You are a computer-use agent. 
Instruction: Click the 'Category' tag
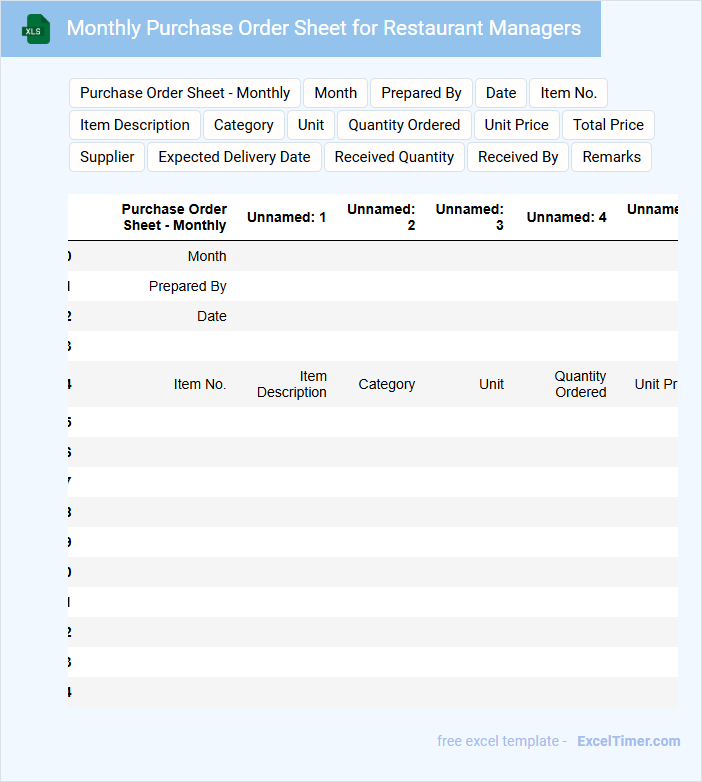243,125
